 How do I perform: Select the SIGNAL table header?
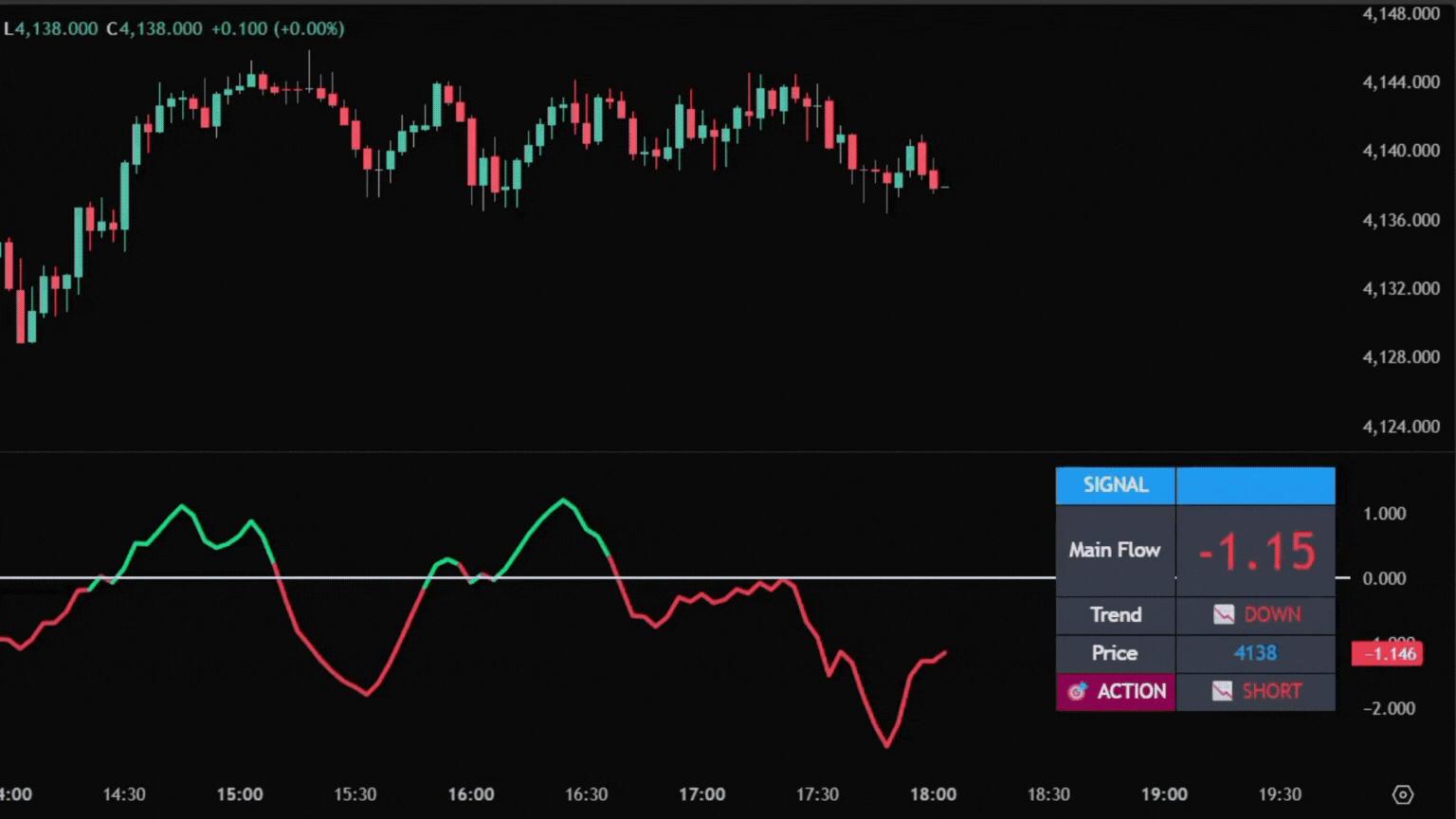[x=1116, y=485]
